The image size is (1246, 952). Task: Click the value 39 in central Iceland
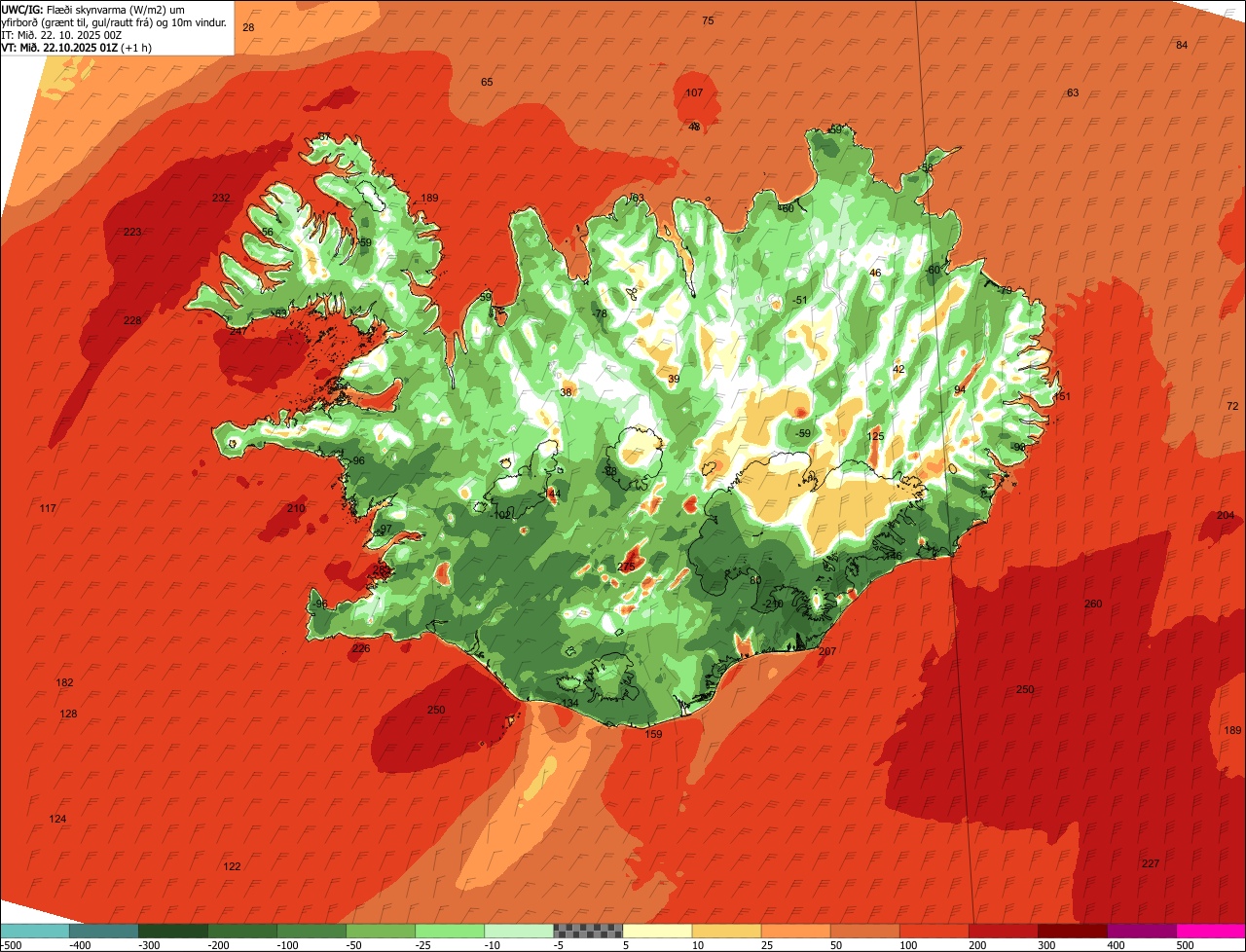point(674,379)
